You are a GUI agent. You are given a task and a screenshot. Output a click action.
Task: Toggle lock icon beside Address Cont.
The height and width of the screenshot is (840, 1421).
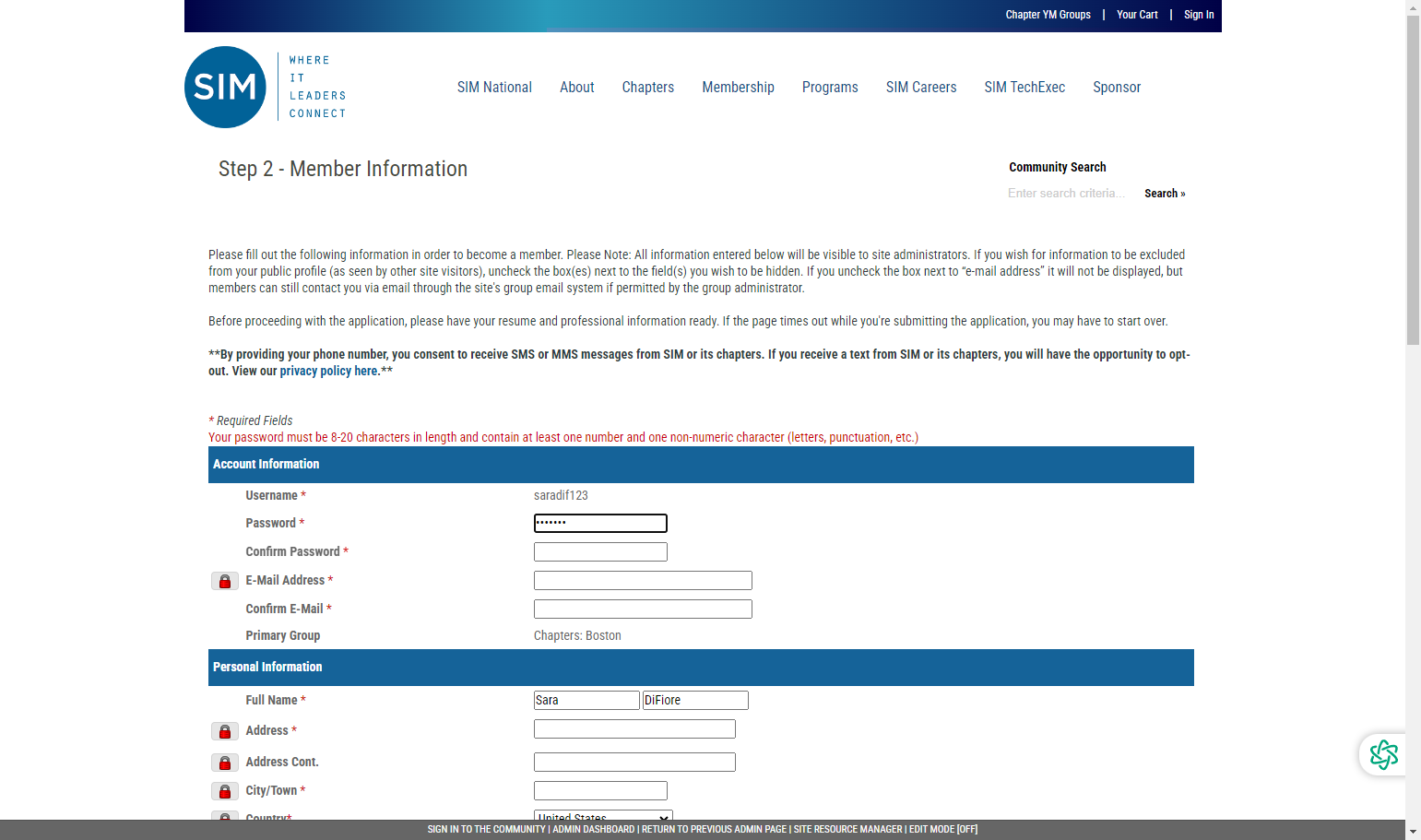(x=225, y=763)
